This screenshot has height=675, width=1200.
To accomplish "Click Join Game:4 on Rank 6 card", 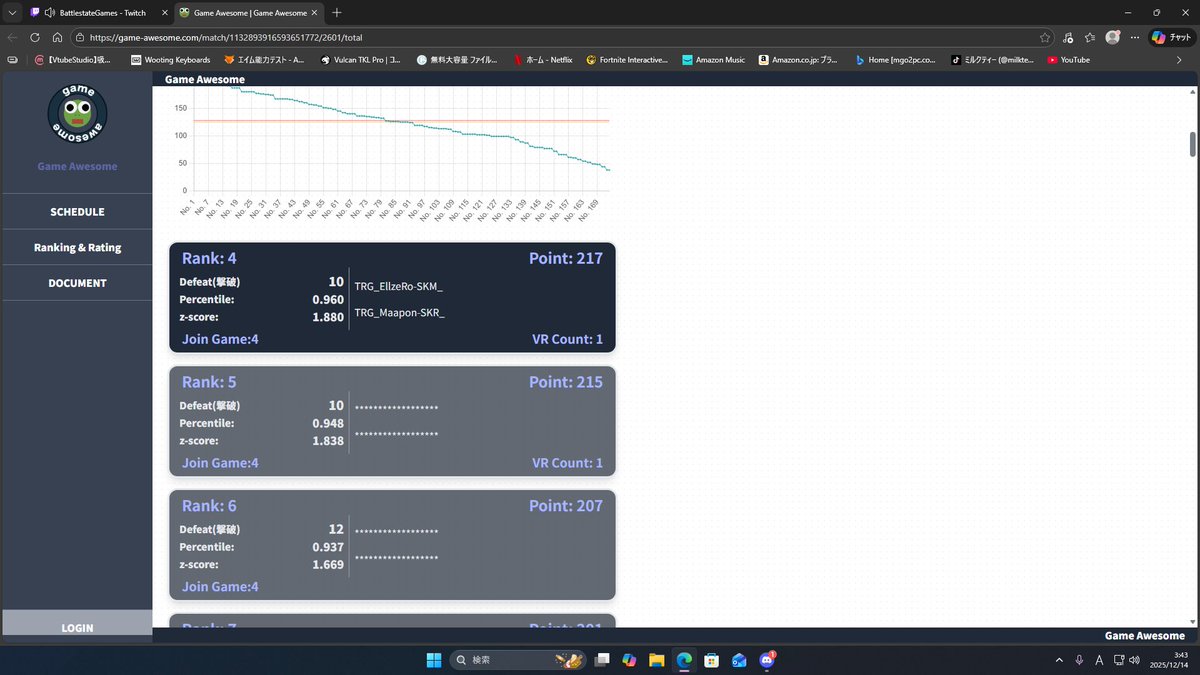I will coord(220,587).
